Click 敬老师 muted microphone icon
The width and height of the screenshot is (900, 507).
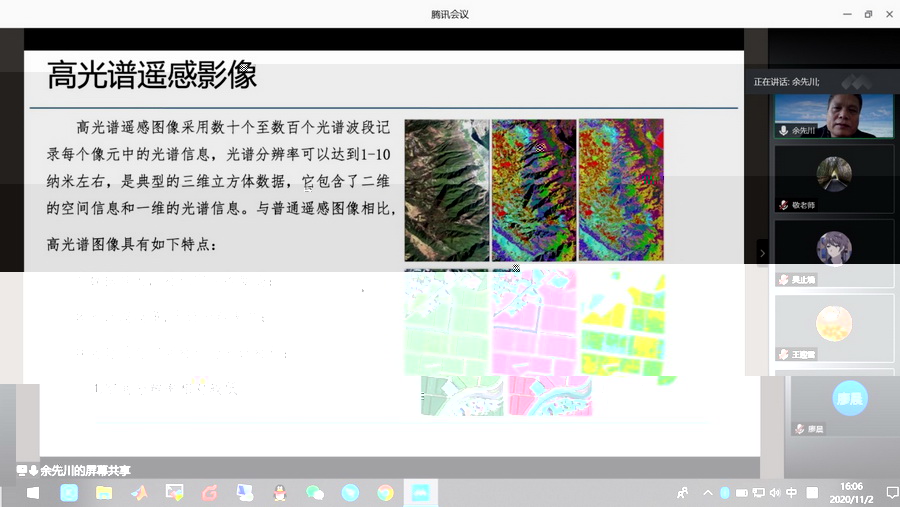click(783, 205)
